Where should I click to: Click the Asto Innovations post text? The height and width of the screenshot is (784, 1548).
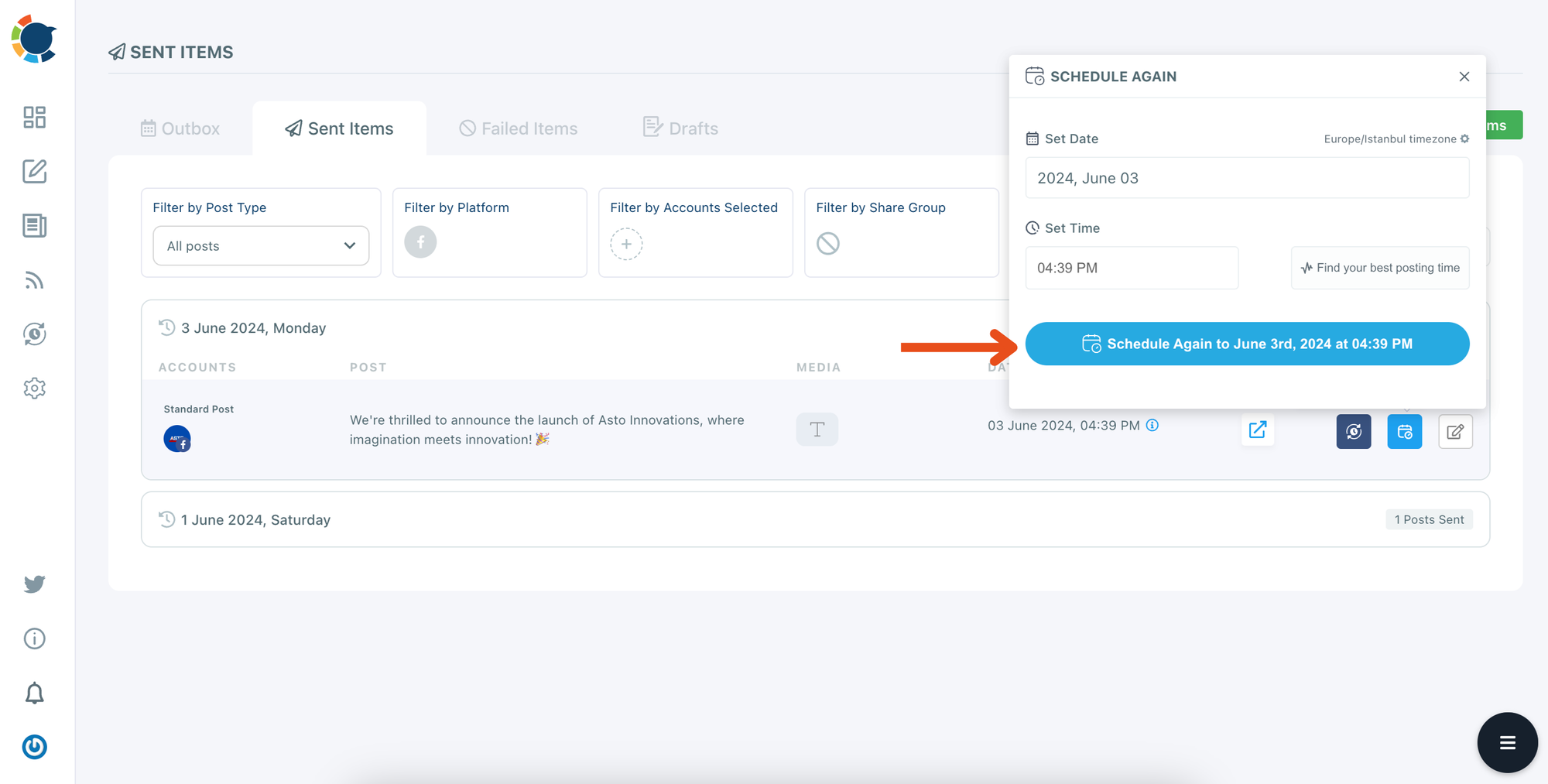click(x=546, y=430)
